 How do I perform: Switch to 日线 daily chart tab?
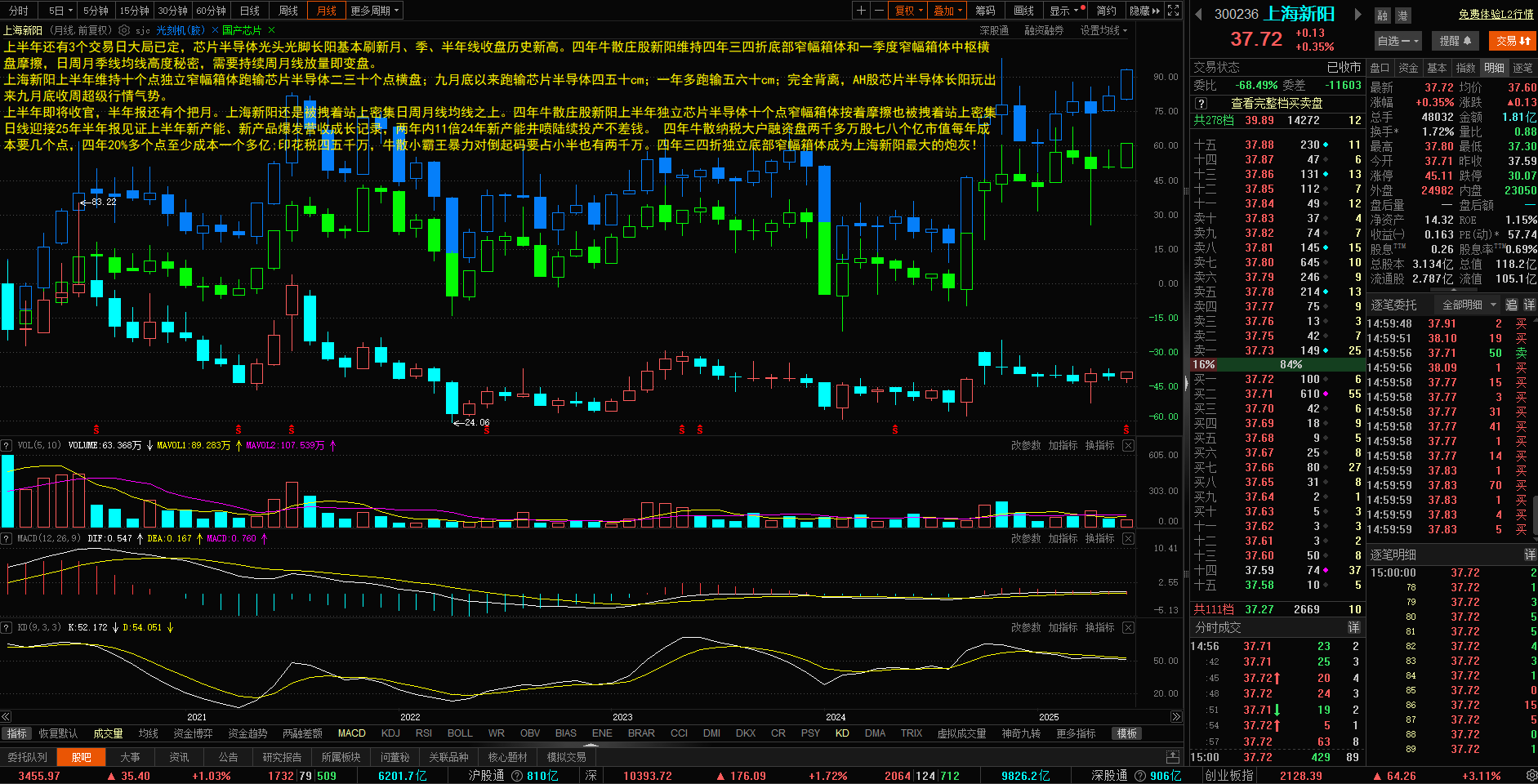[250, 11]
